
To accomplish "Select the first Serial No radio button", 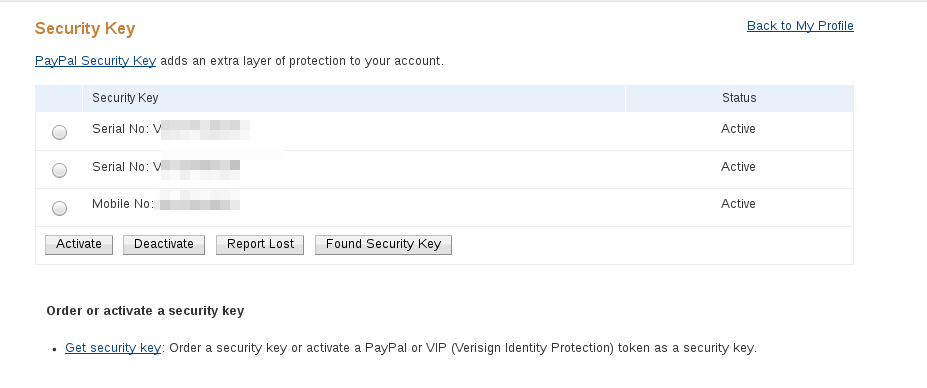I will 59,132.
